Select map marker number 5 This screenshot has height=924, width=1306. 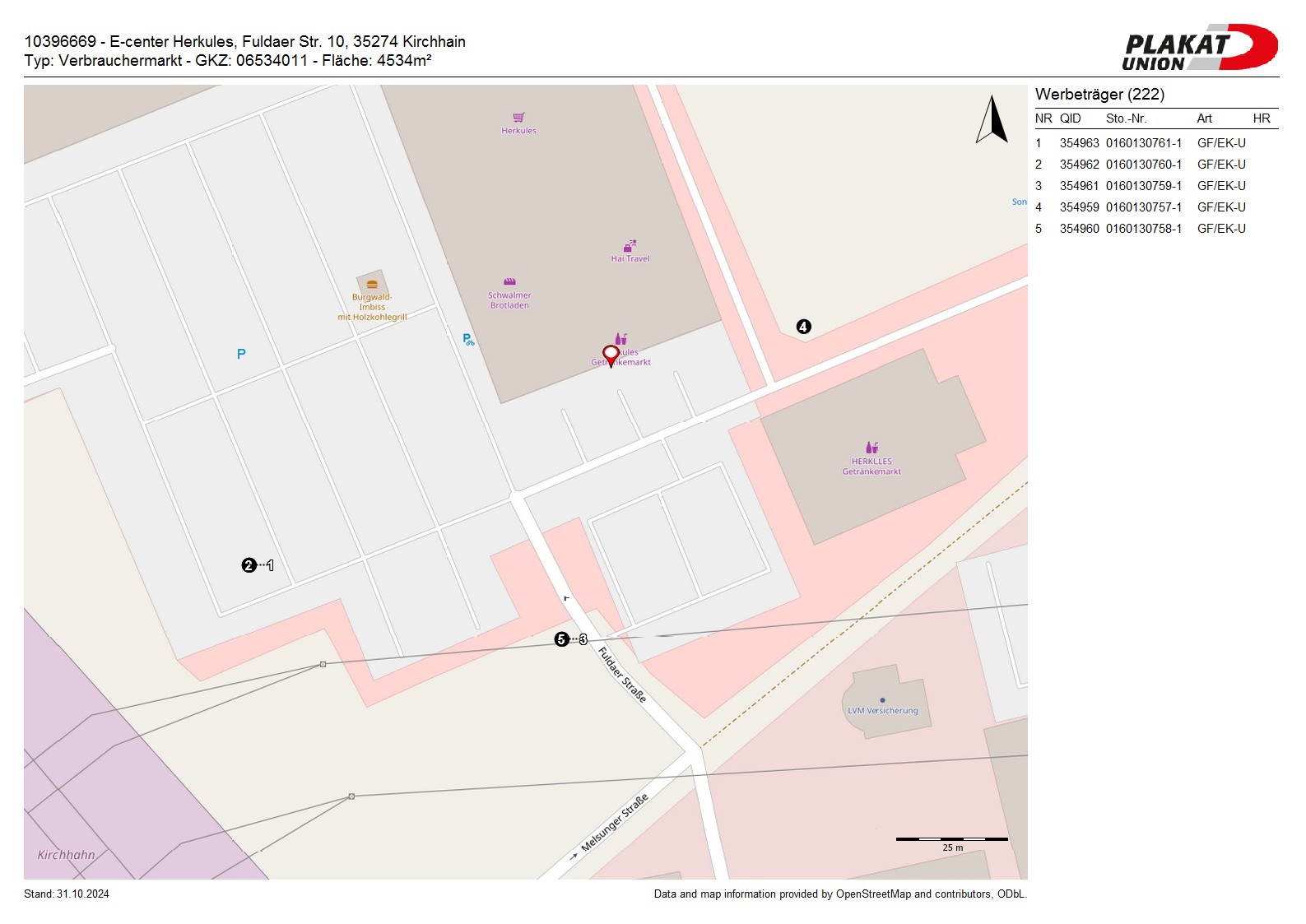[x=561, y=639]
